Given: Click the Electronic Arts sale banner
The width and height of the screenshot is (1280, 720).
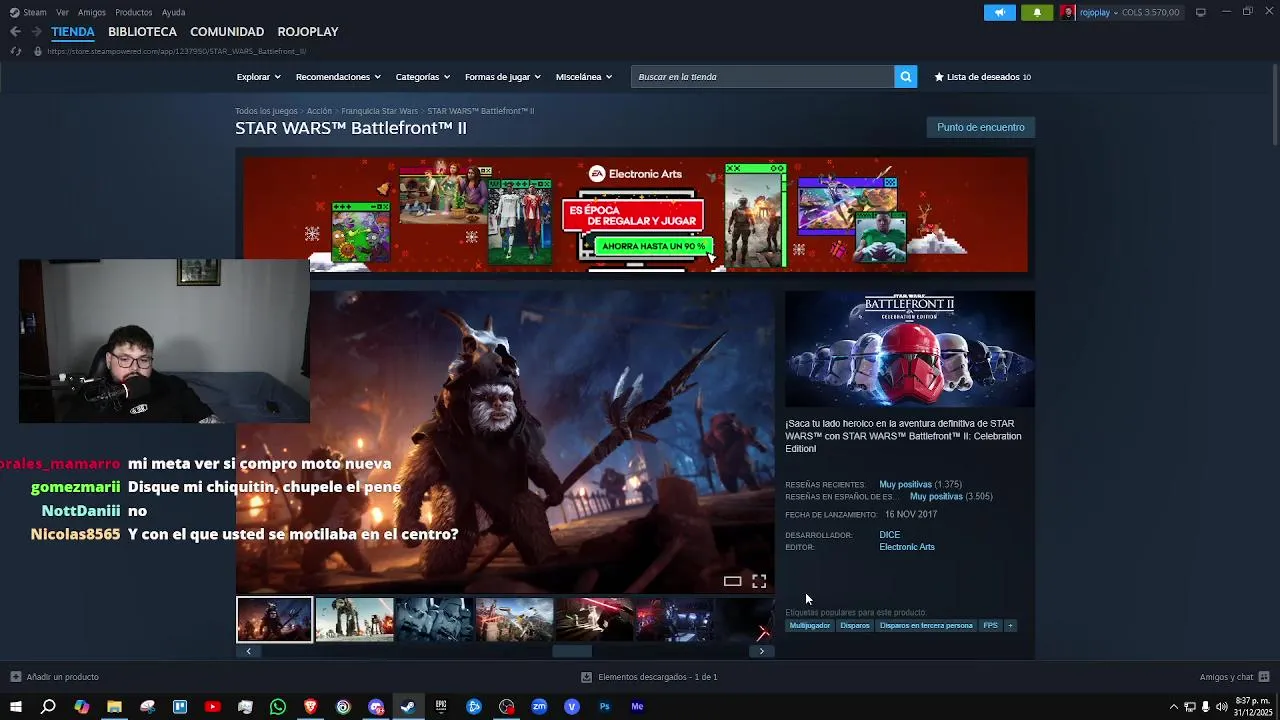Looking at the screenshot, I should point(636,214).
